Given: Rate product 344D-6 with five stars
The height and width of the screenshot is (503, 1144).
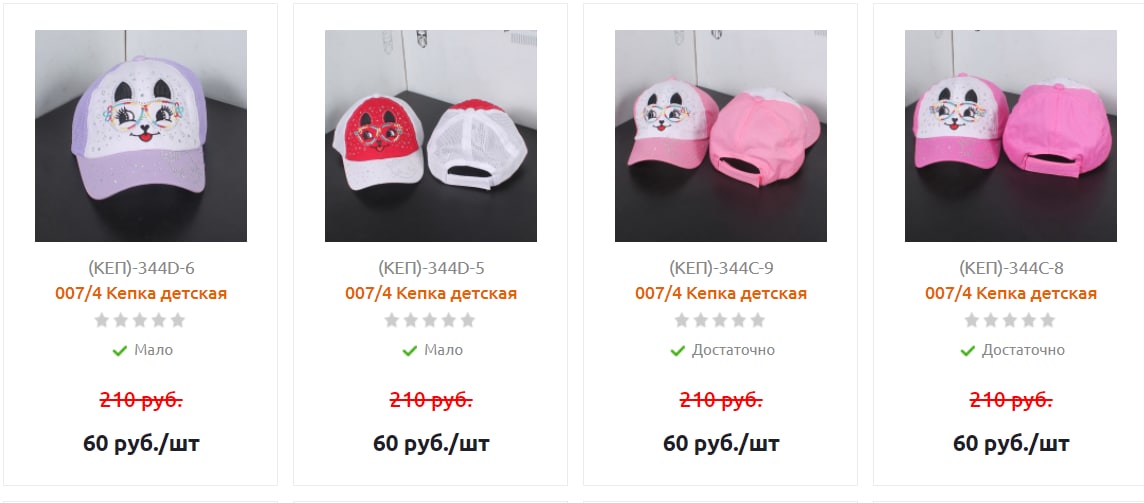Looking at the screenshot, I should click(x=178, y=320).
